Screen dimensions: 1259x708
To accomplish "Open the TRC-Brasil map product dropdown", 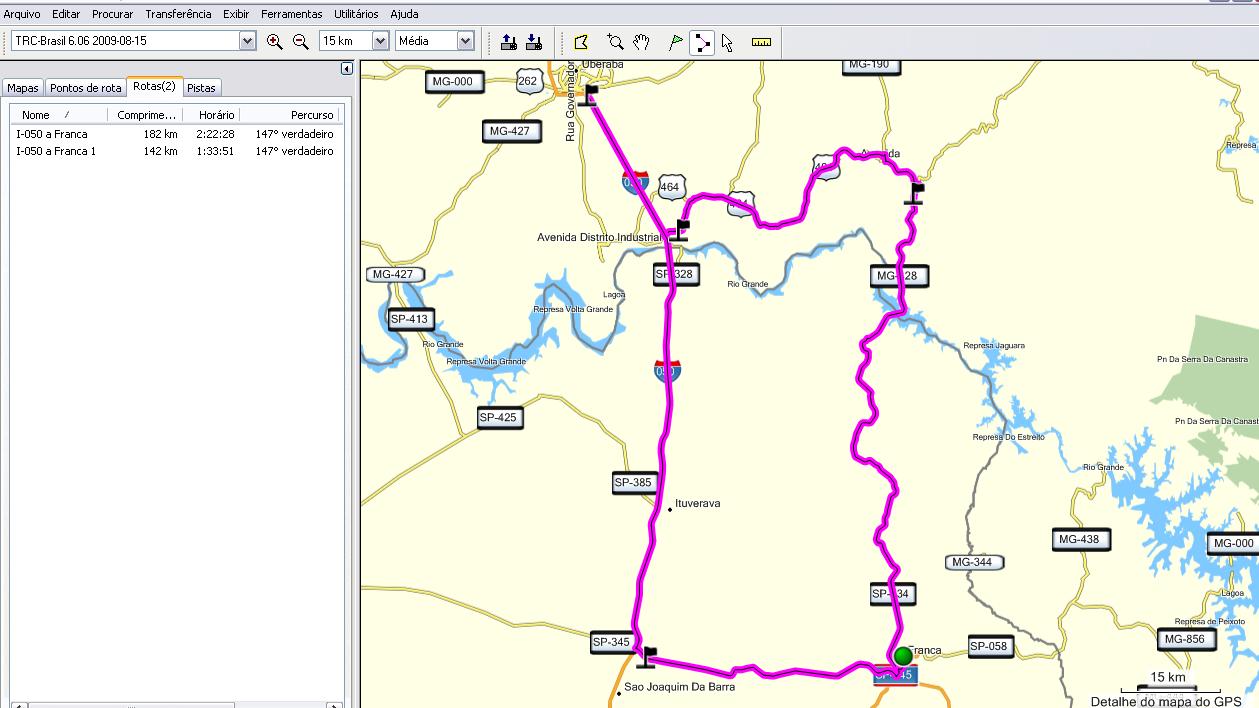I will (247, 41).
